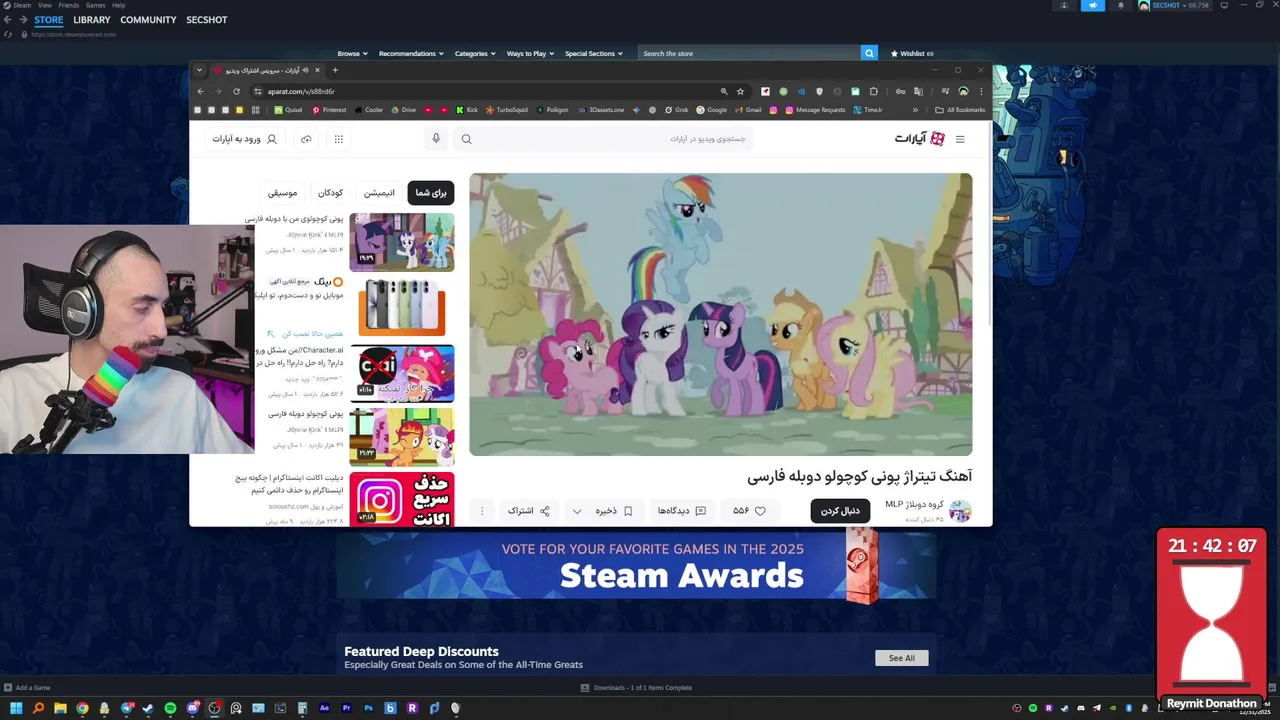Open the Steam Wishlist button
This screenshot has height=720, width=1280.
pos(911,53)
